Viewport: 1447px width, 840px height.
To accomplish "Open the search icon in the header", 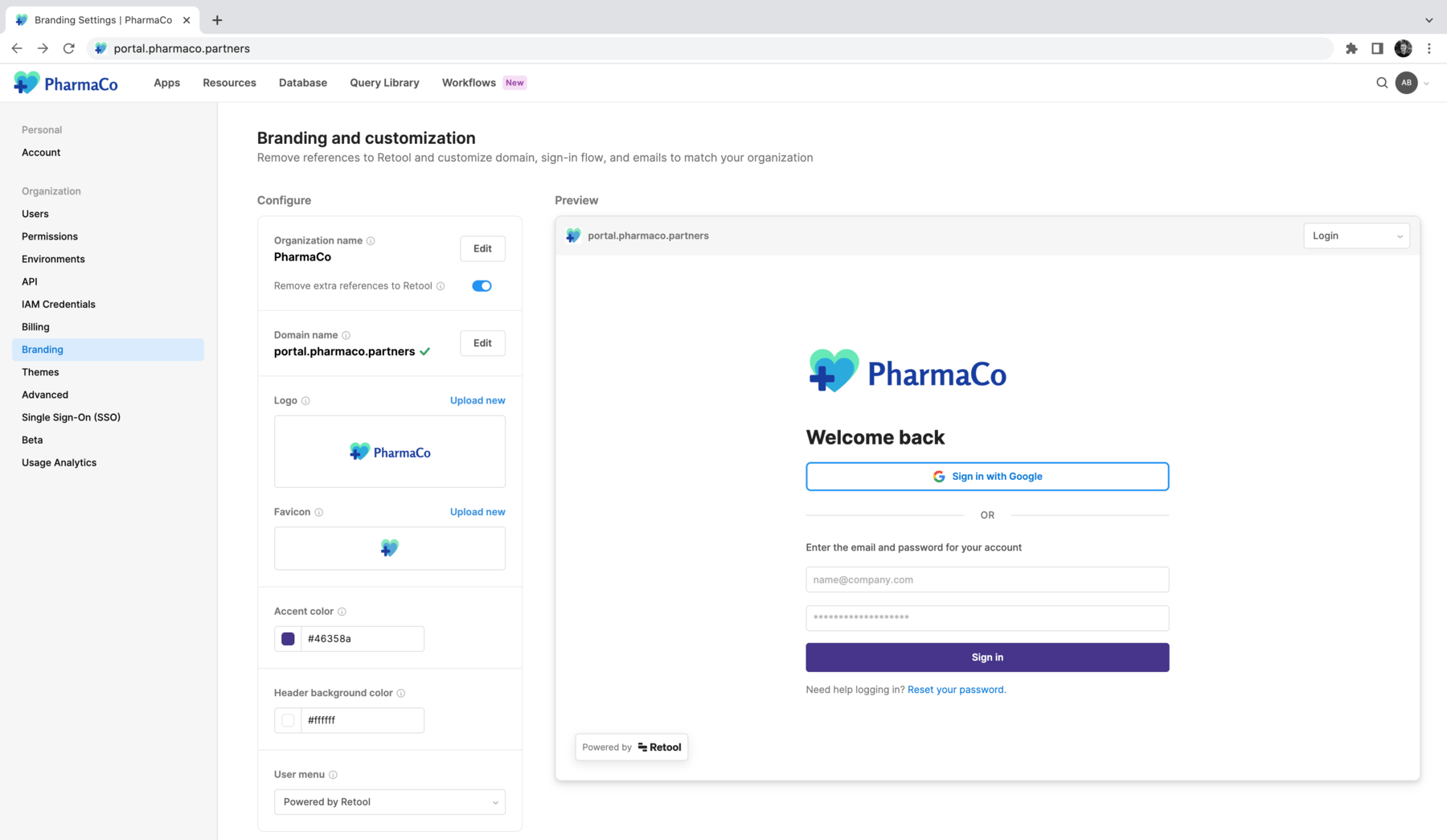I will pos(1382,83).
